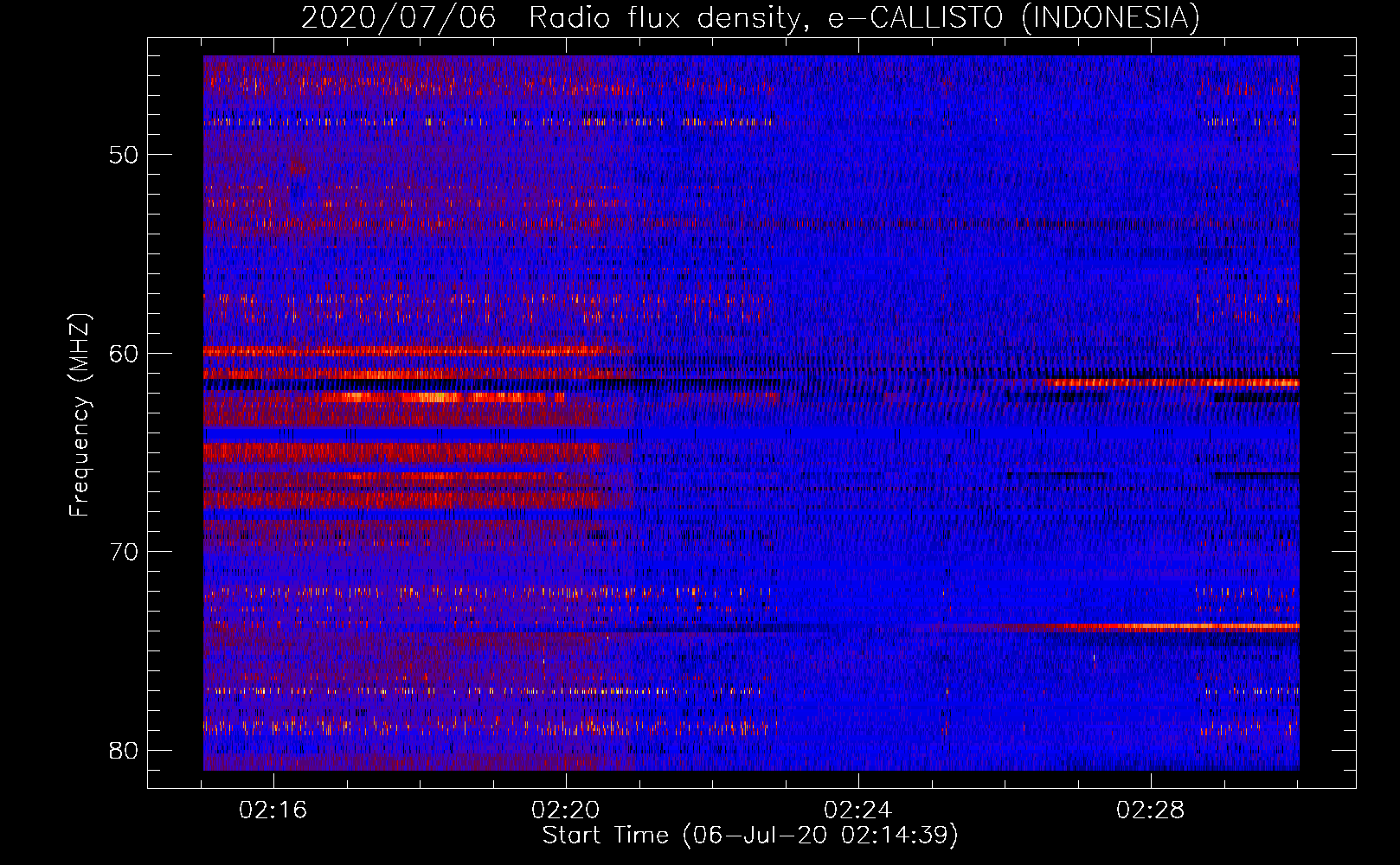Click the 'Start Time (06-Jul-20 02:14:39)' label
Viewport: 1400px width, 865px height.
[750, 836]
